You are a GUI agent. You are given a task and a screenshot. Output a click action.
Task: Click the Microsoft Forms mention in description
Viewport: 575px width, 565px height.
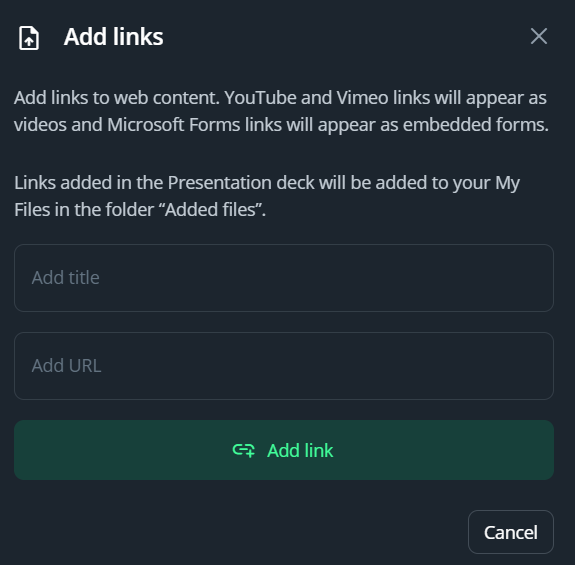174,125
